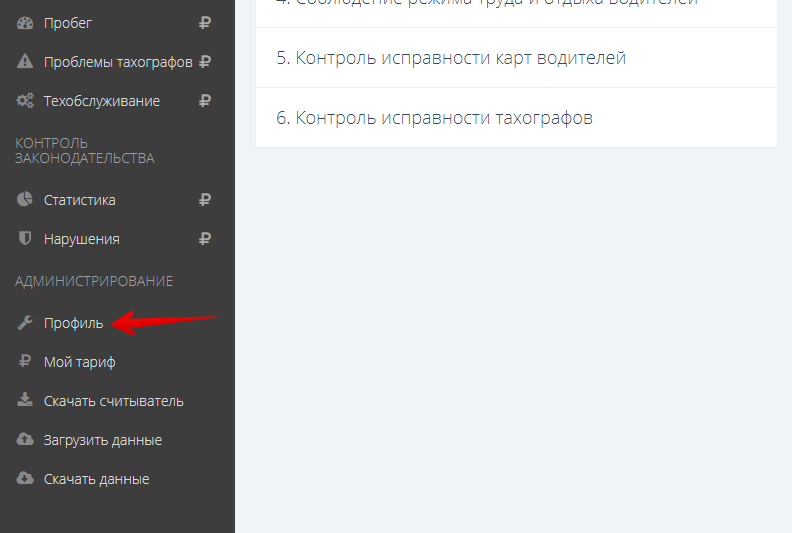Click the КОНТРОЛЬ ЗАКОНОДАТЕЛЬСТВА section heading
This screenshot has height=533, width=792.
(84, 151)
